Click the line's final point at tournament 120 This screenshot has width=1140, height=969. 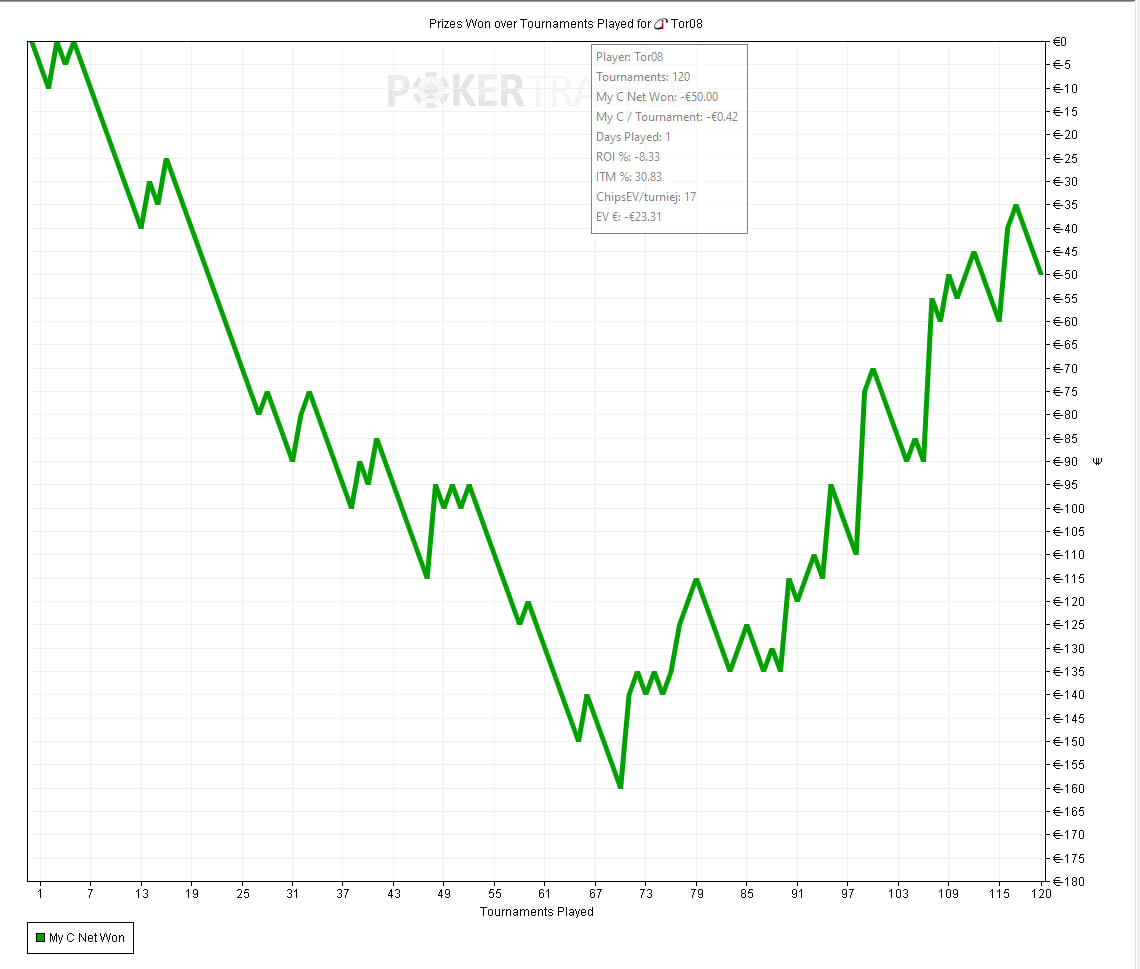tap(1041, 274)
